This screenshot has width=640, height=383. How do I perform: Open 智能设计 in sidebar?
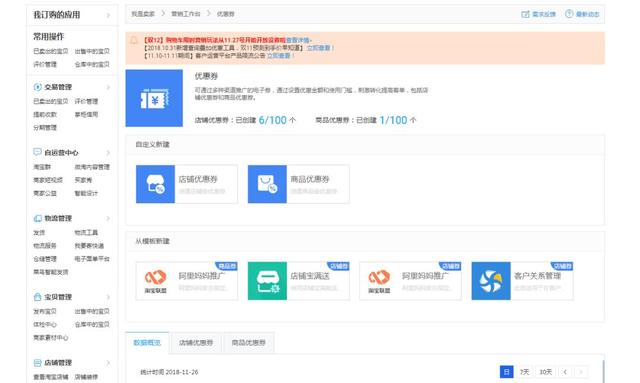point(86,193)
